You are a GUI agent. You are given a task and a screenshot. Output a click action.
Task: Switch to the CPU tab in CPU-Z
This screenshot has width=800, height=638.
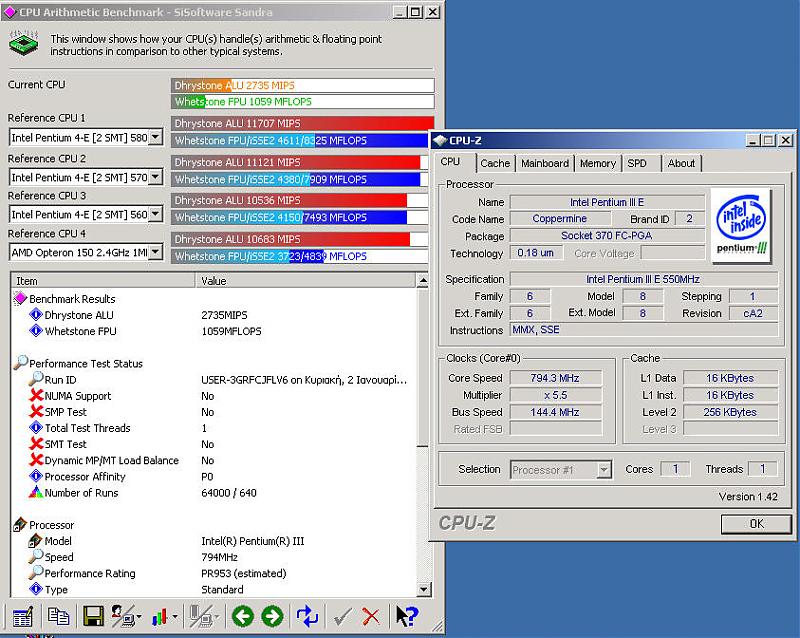point(450,162)
